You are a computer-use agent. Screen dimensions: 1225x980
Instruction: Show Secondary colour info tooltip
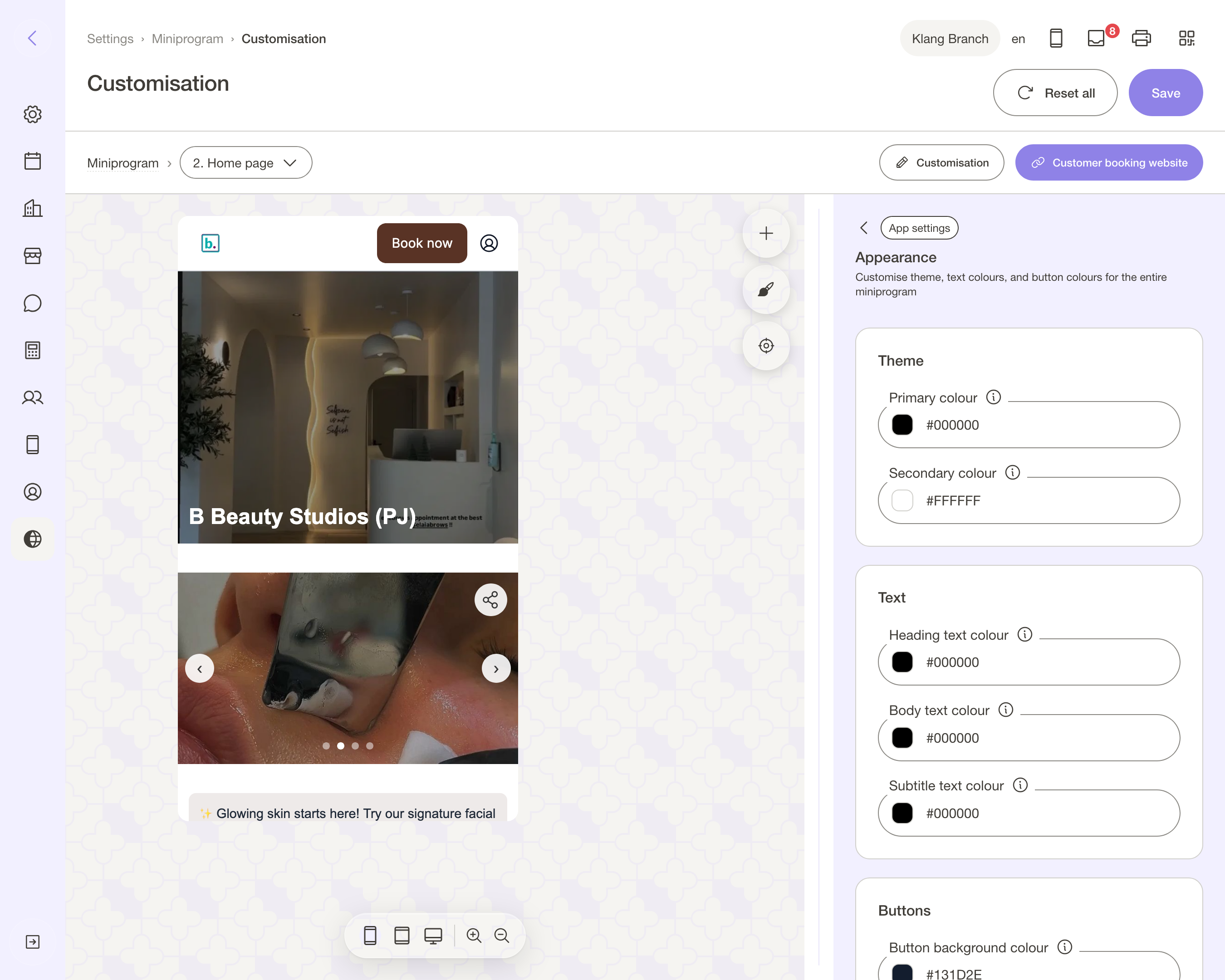tap(1013, 472)
